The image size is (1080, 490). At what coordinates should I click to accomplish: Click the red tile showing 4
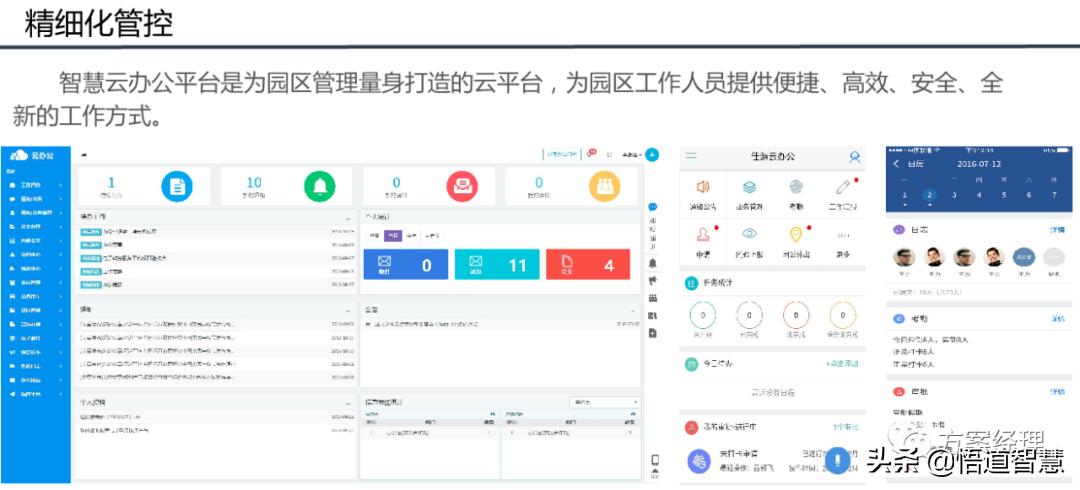(x=588, y=265)
